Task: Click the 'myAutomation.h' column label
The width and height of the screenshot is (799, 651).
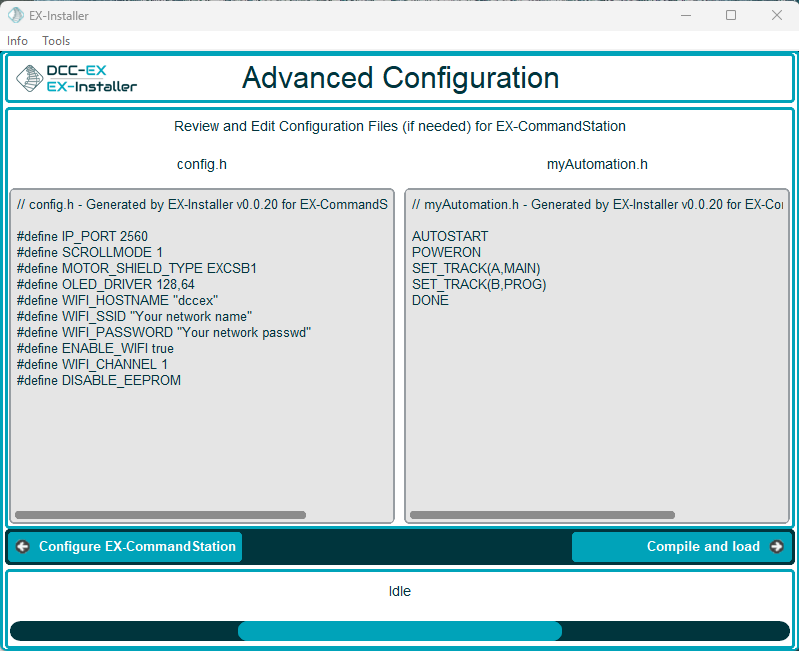Action: tap(597, 165)
